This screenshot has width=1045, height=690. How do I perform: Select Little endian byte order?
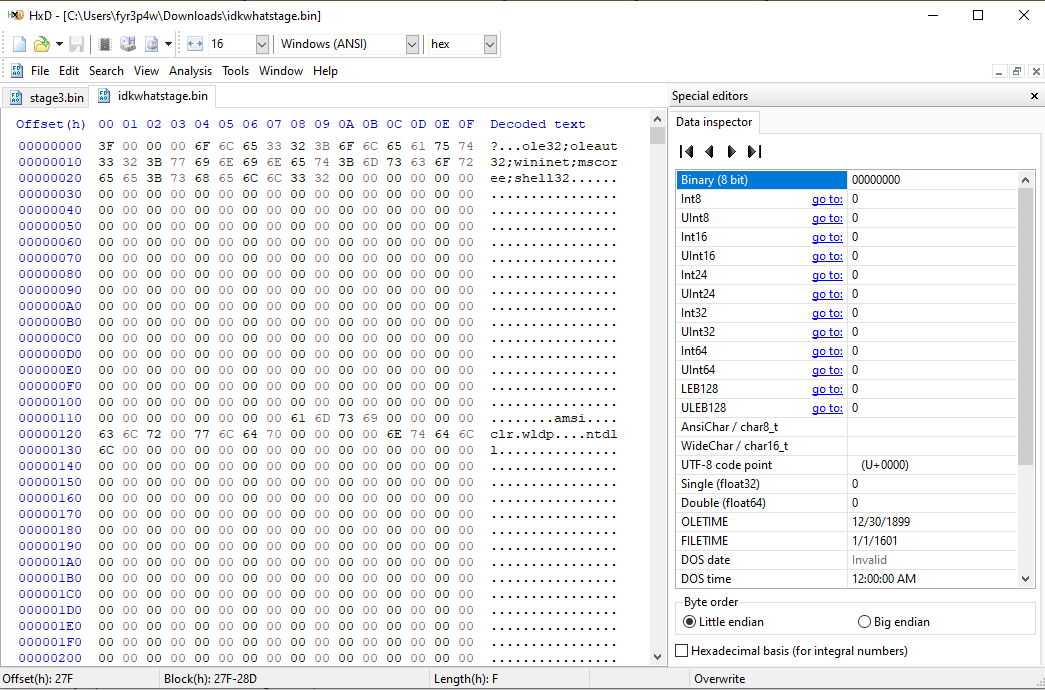tap(689, 622)
